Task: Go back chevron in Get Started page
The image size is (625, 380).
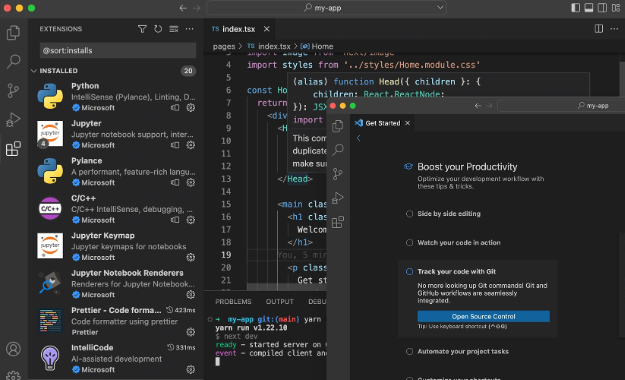Action: point(358,138)
